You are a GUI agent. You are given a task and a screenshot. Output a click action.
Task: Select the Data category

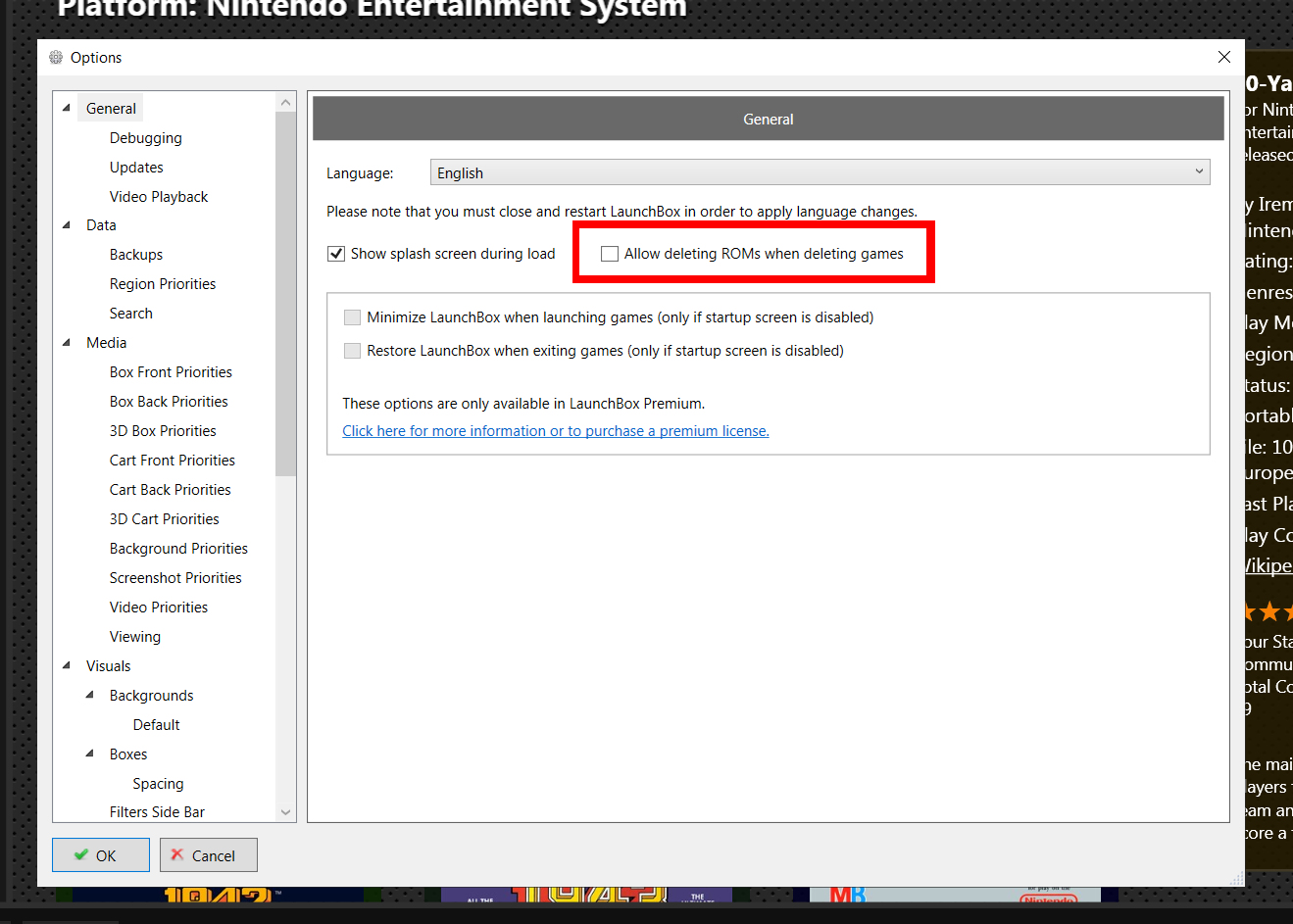(x=101, y=225)
